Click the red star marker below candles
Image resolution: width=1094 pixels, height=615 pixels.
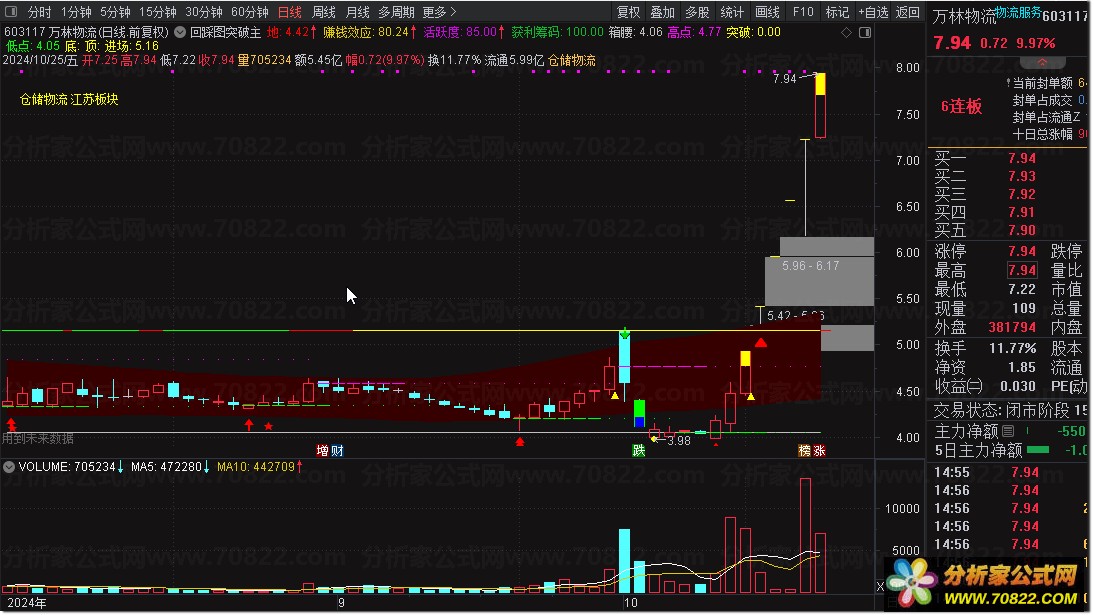point(269,426)
